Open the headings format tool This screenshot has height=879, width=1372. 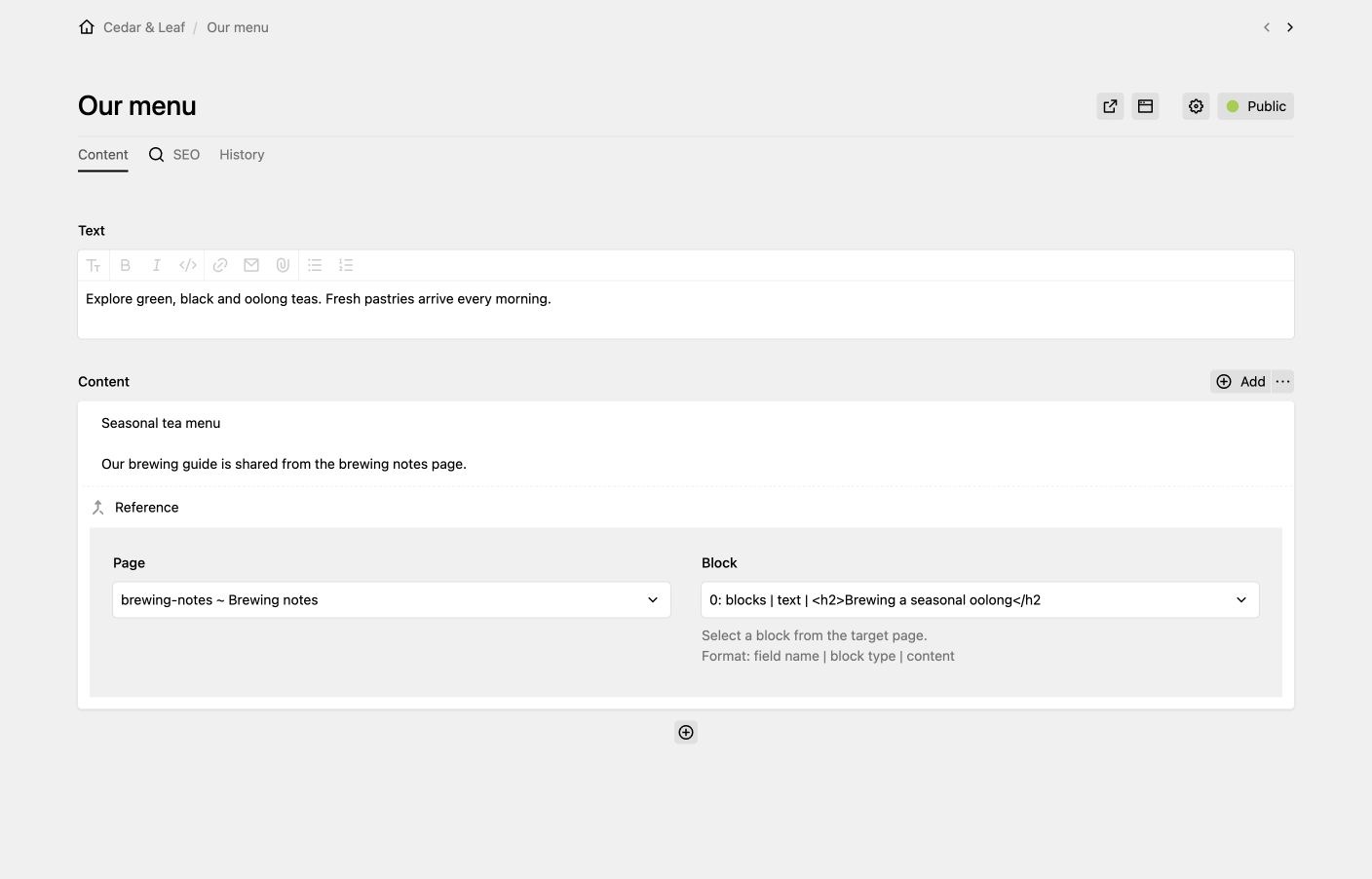tap(94, 265)
